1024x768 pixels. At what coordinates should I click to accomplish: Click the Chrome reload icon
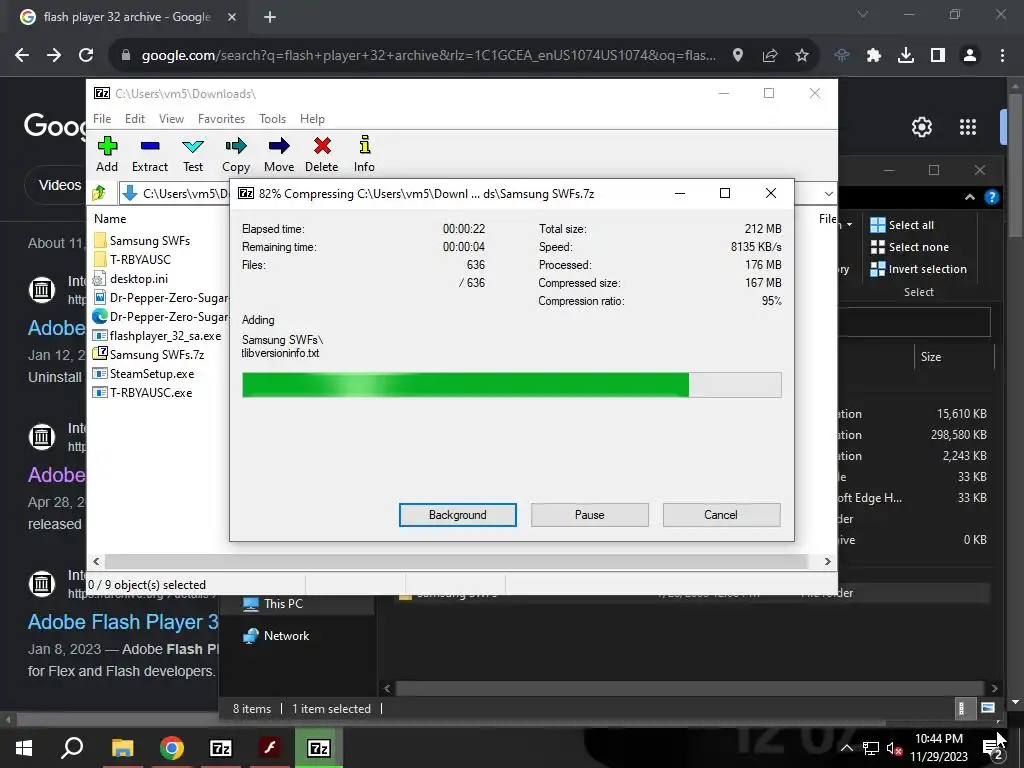pyautogui.click(x=86, y=56)
